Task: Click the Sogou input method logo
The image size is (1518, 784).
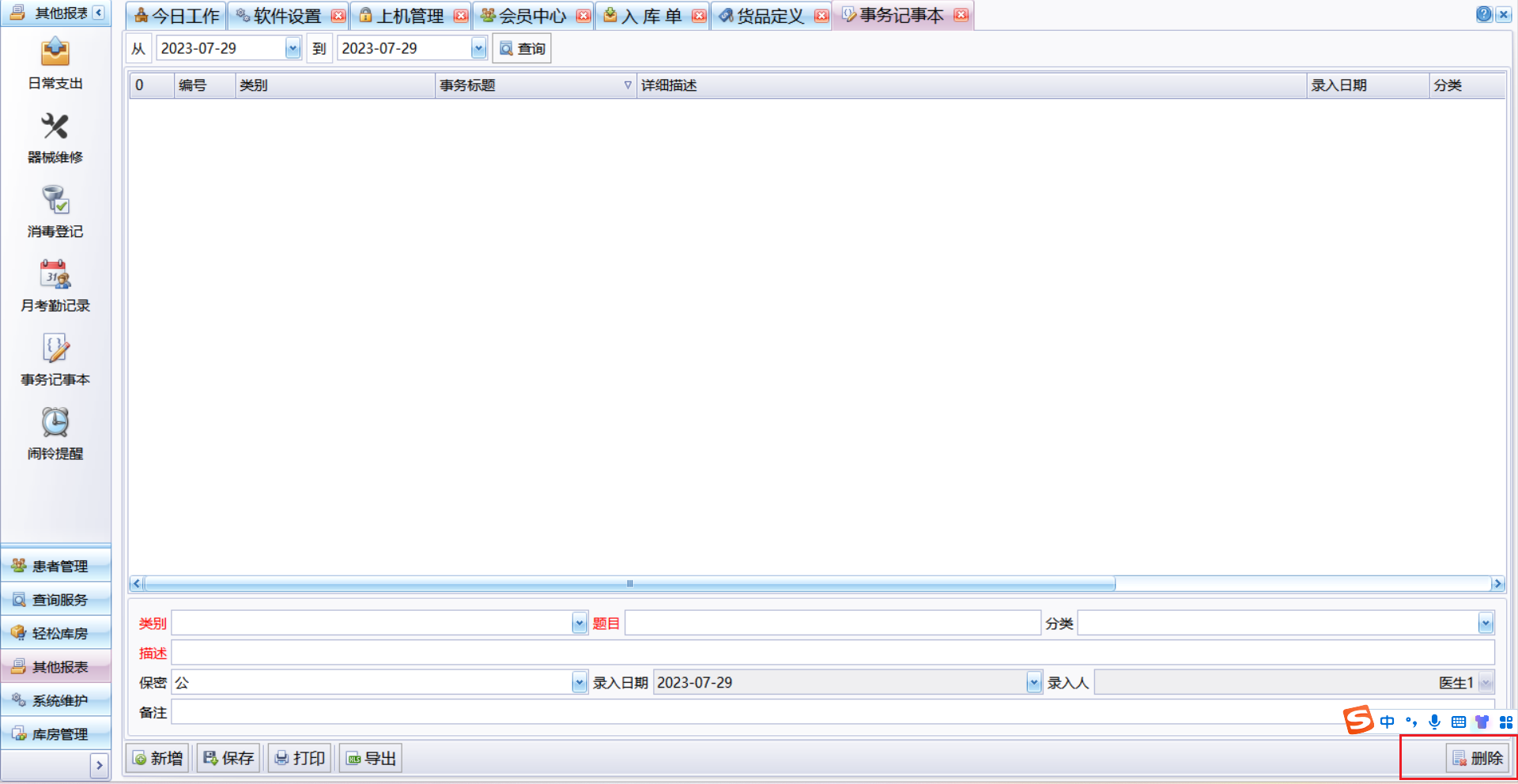Action: coord(1358,720)
